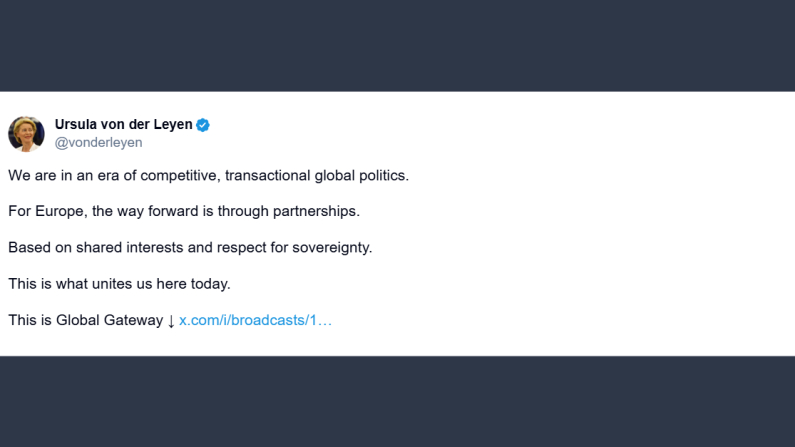Viewport: 795px width, 447px height.
Task: Click the "For Europe, the way forward" line
Action: click(183, 212)
